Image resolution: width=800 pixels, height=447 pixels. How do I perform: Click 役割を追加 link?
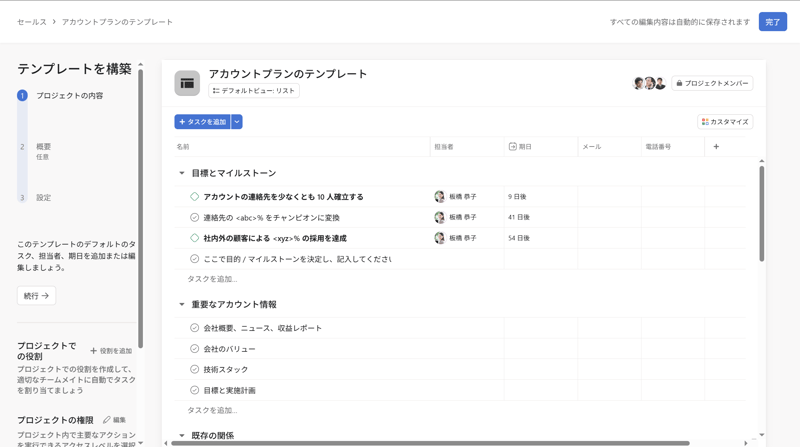(x=111, y=351)
